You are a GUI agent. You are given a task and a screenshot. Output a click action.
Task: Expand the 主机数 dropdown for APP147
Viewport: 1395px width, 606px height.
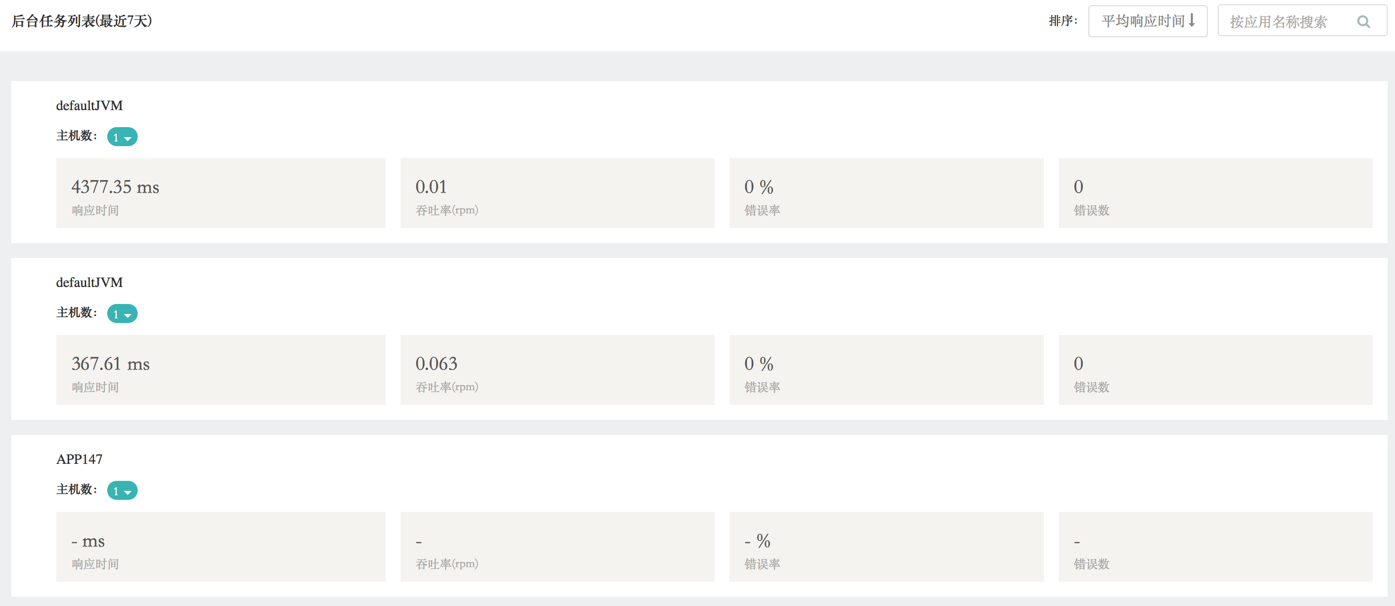(x=122, y=491)
